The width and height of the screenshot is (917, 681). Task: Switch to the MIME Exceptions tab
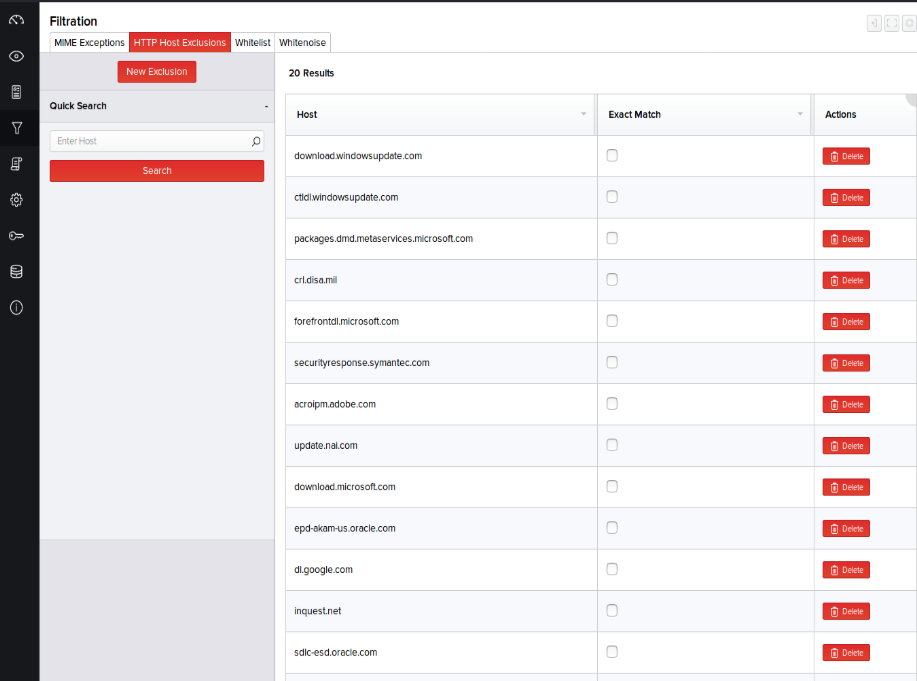click(x=90, y=43)
